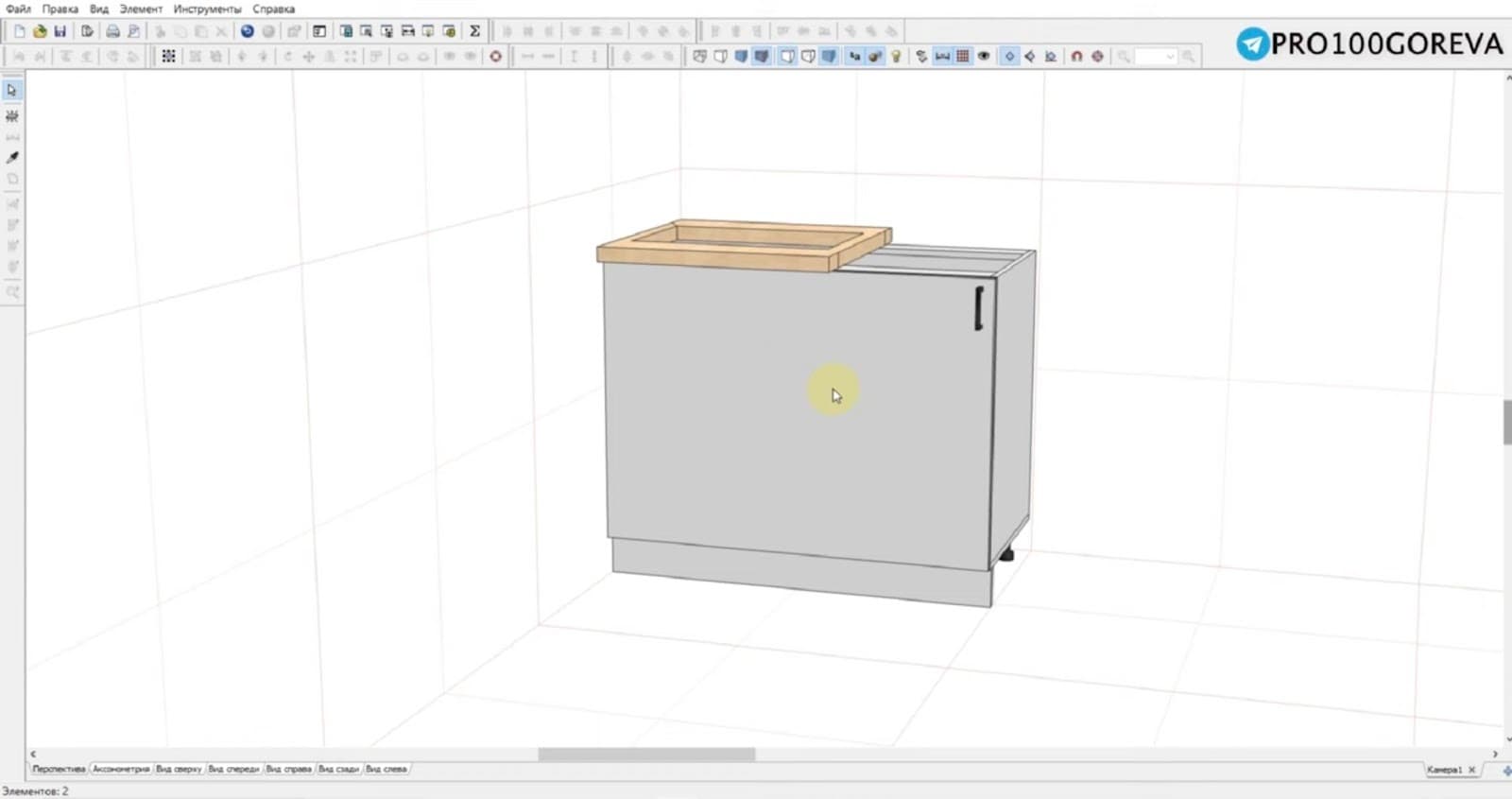Click the left-pointing diamond icon in the view toolbar

pos(1030,56)
